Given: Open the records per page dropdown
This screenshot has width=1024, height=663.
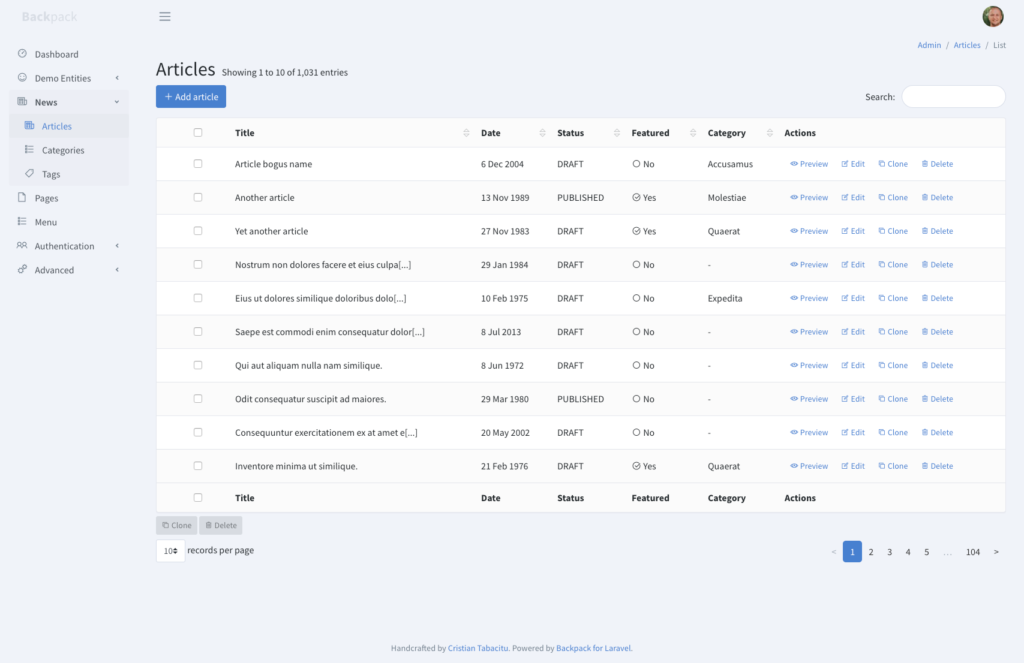Looking at the screenshot, I should pyautogui.click(x=170, y=551).
